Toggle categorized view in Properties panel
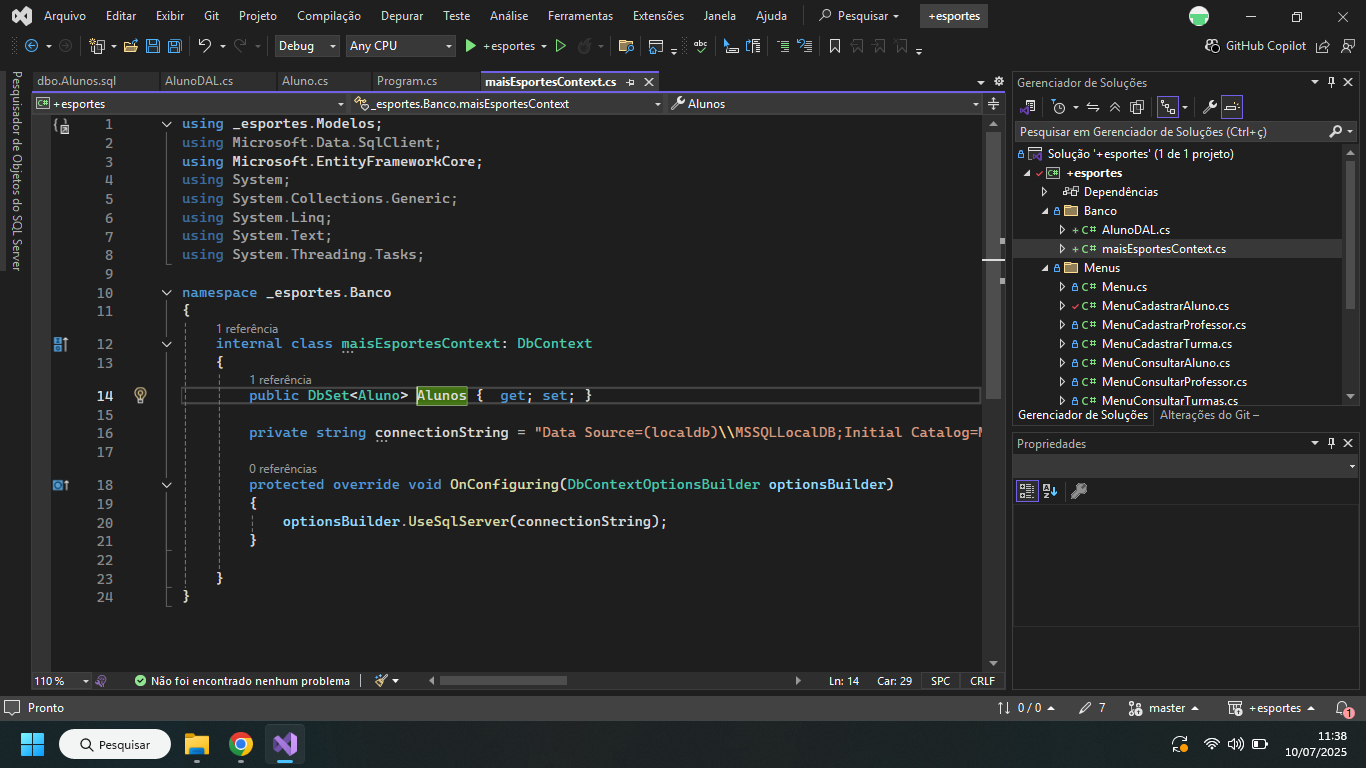 pyautogui.click(x=1027, y=491)
